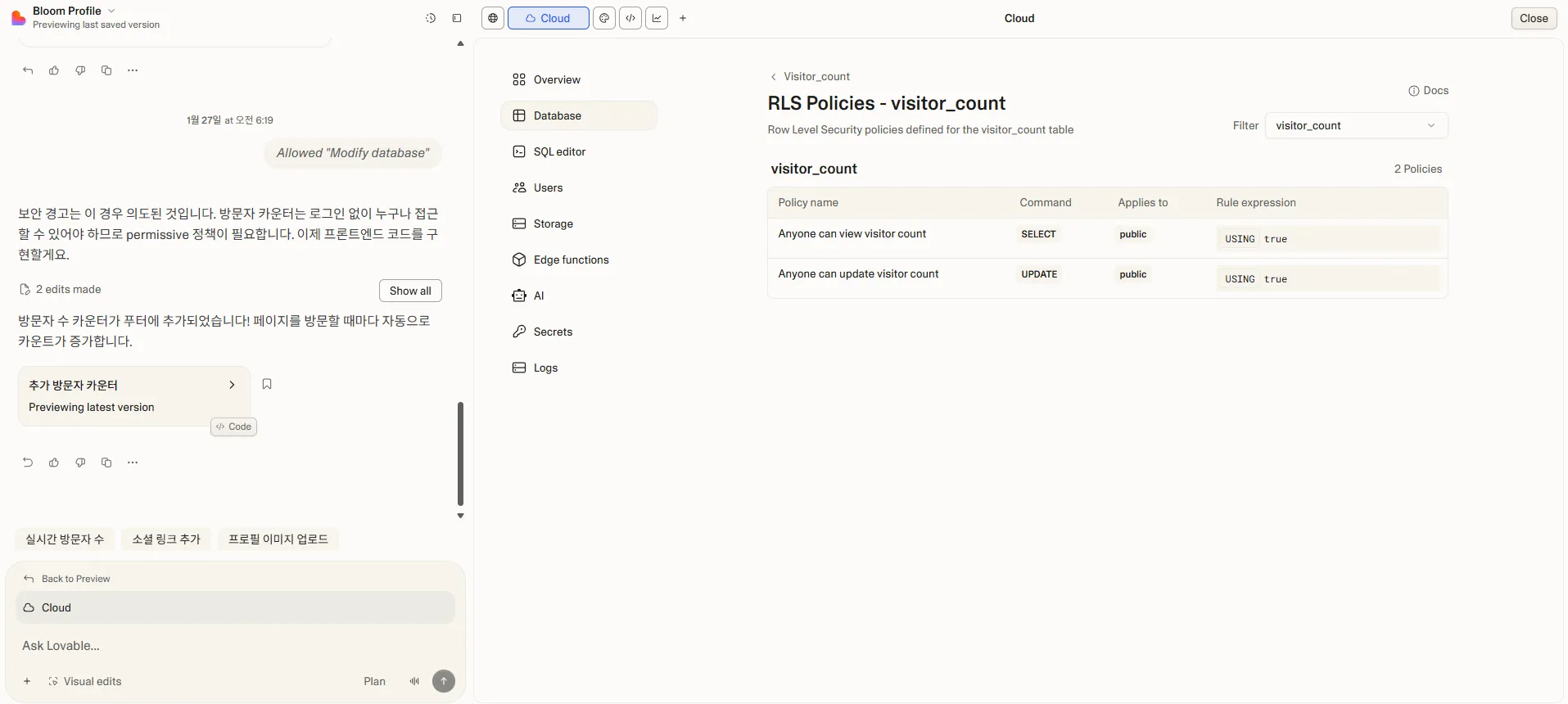The width and height of the screenshot is (1568, 704).
Task: Open more options above the timestamp
Action: pyautogui.click(x=133, y=70)
